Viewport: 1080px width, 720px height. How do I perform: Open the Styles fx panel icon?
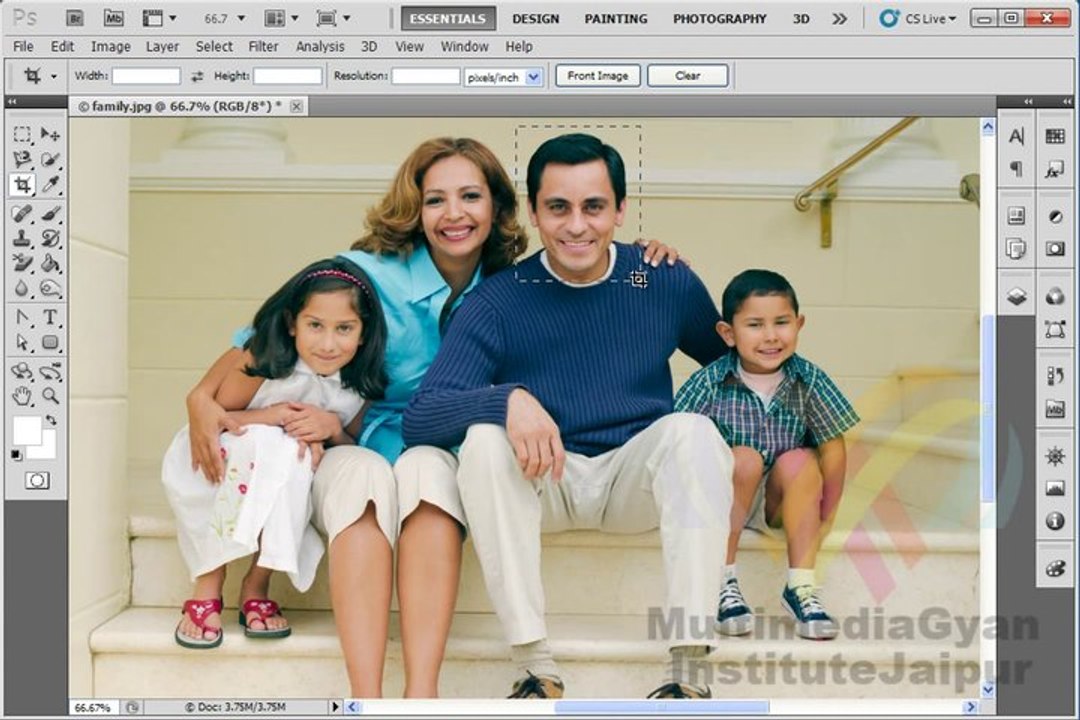coord(1055,168)
